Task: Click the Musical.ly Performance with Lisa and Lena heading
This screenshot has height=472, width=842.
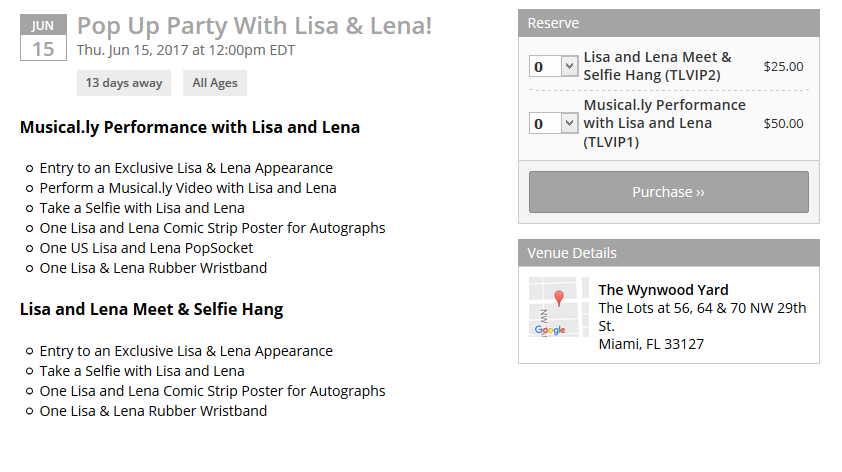Action: click(x=190, y=127)
